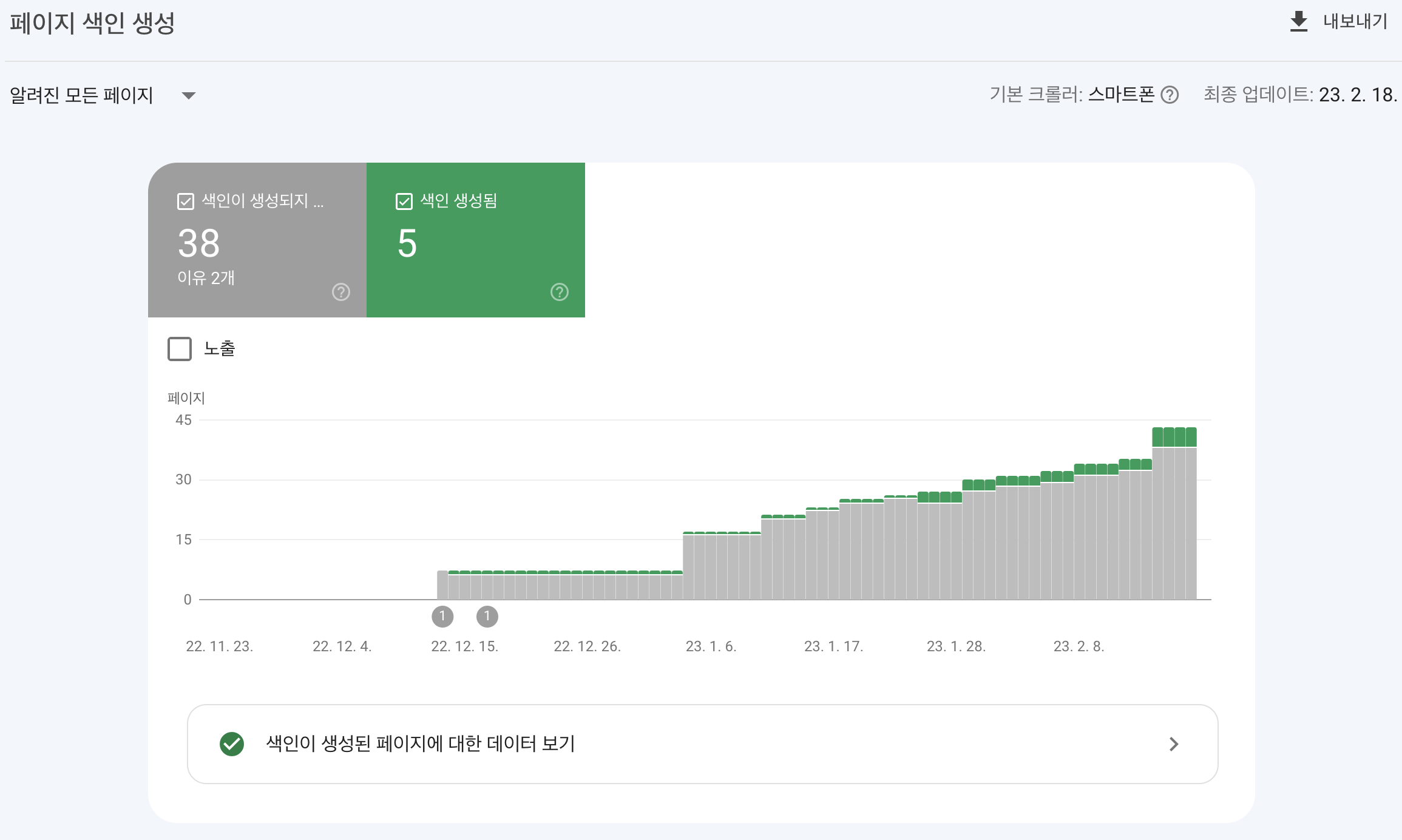Uncheck the 색인 생성됨 checkbox
The width and height of the screenshot is (1402, 840).
(404, 202)
